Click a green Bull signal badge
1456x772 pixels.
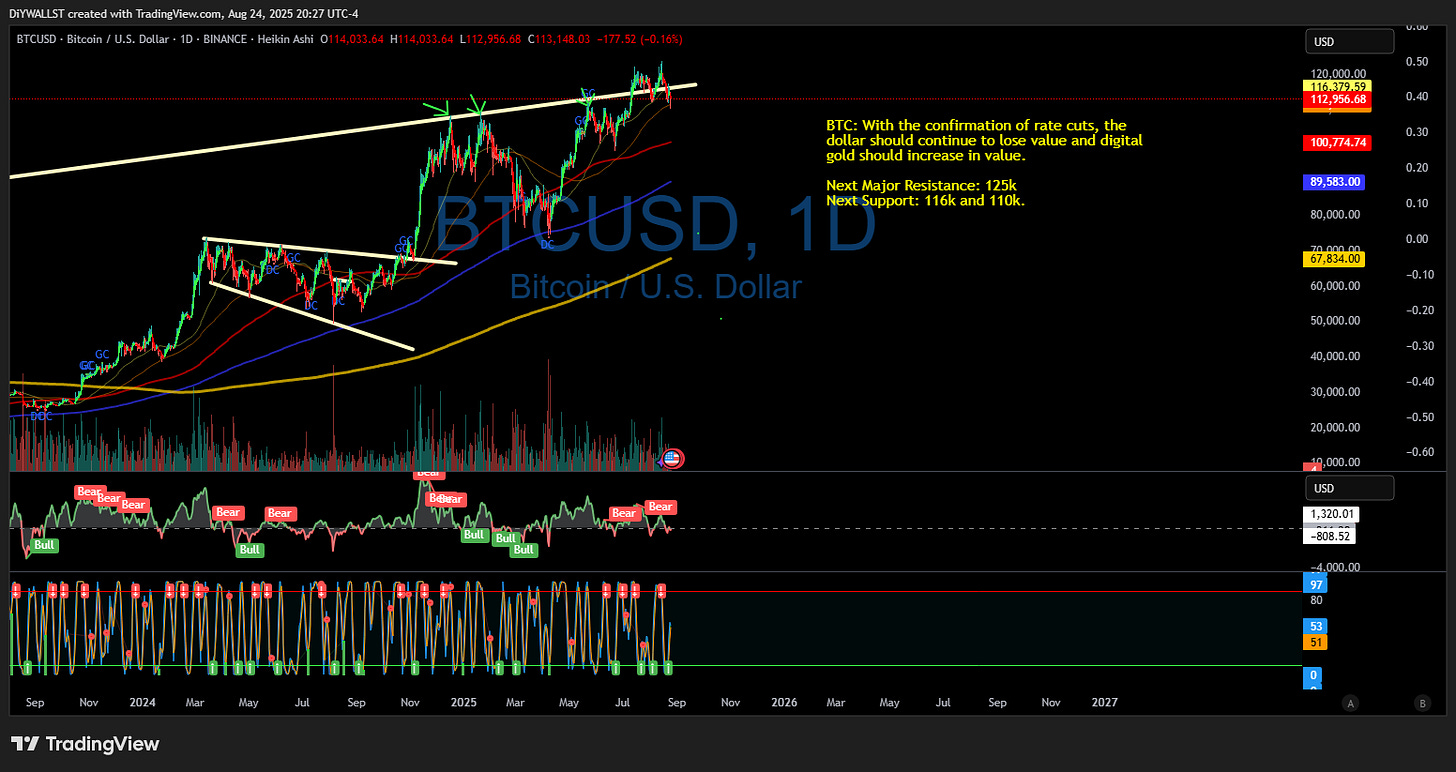click(x=44, y=545)
